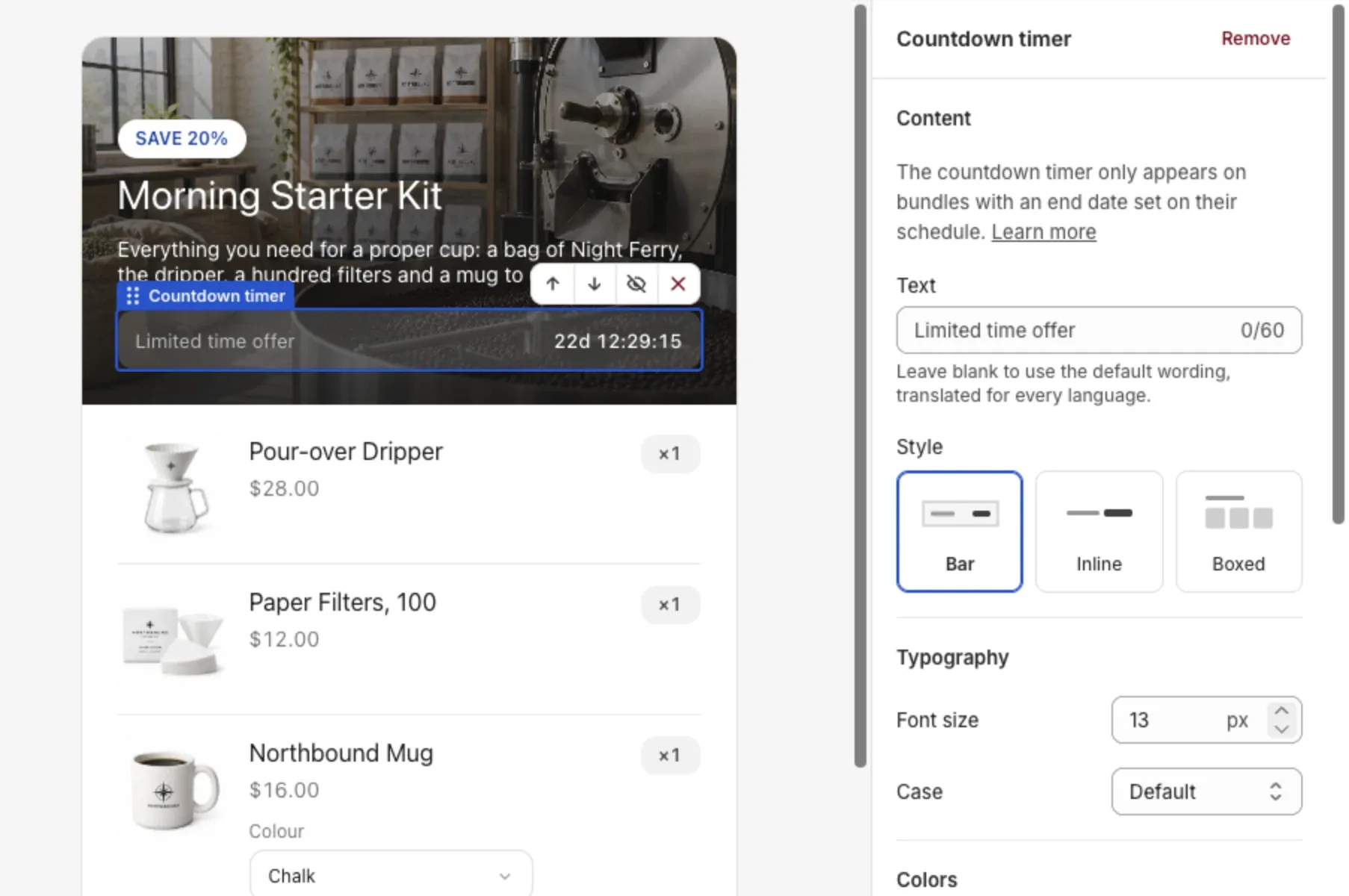
Task: Click the 22d 12:29:15 countdown value
Action: click(618, 341)
